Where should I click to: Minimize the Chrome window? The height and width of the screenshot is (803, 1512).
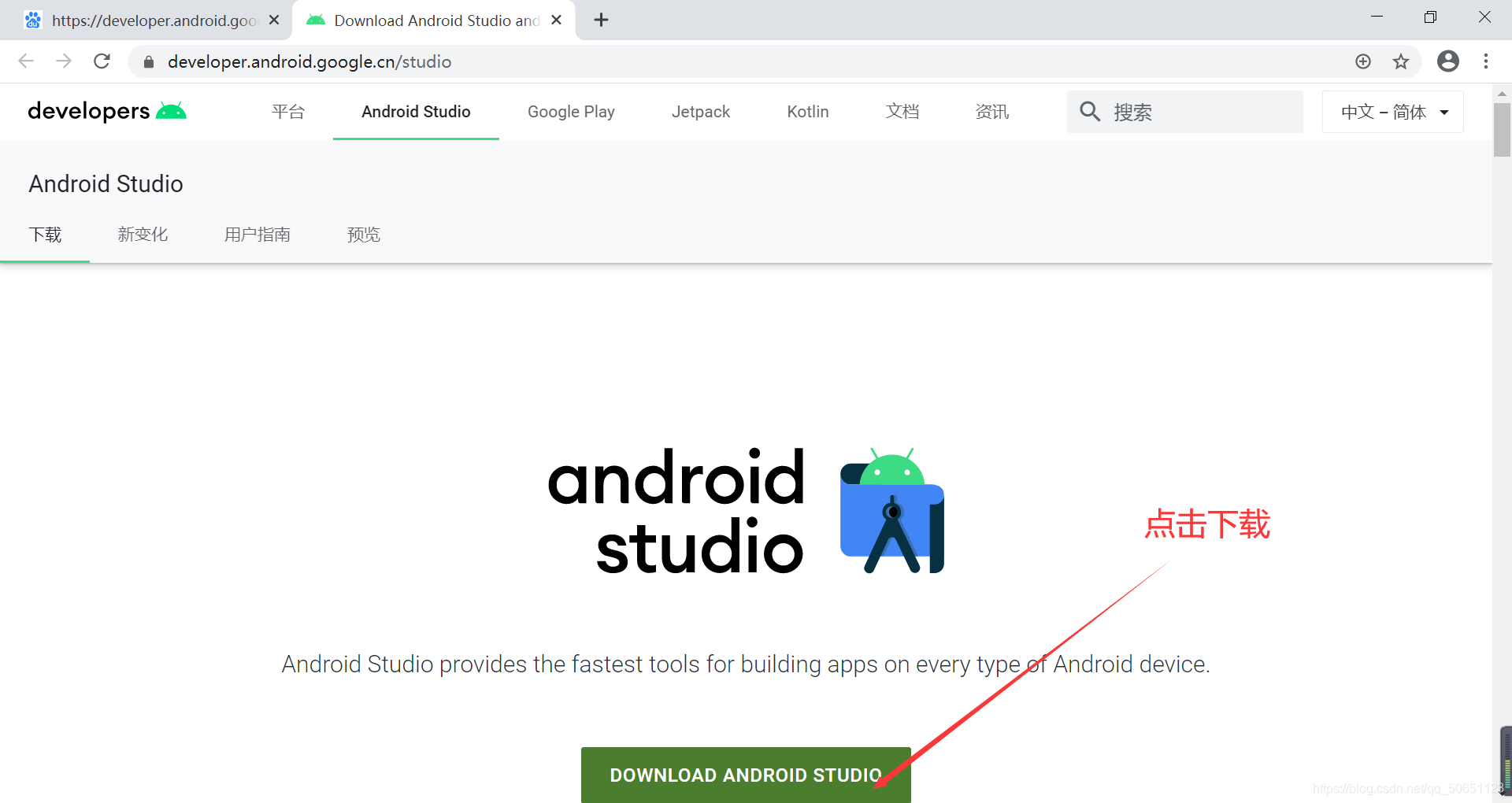(1377, 17)
